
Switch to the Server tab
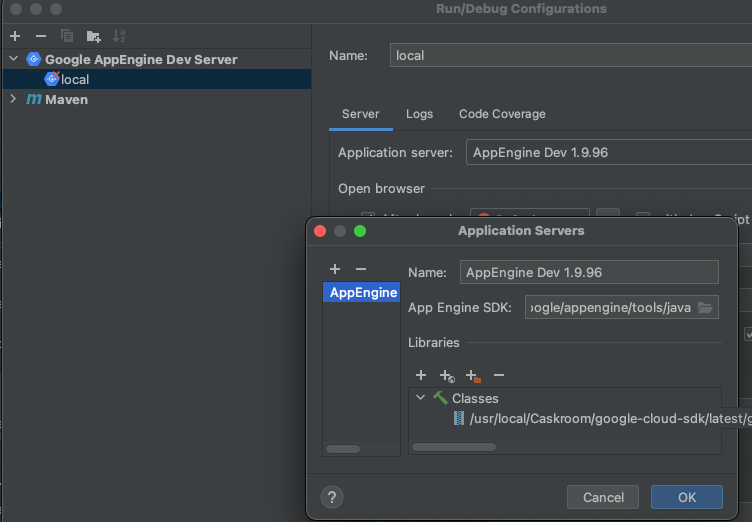[x=361, y=114]
